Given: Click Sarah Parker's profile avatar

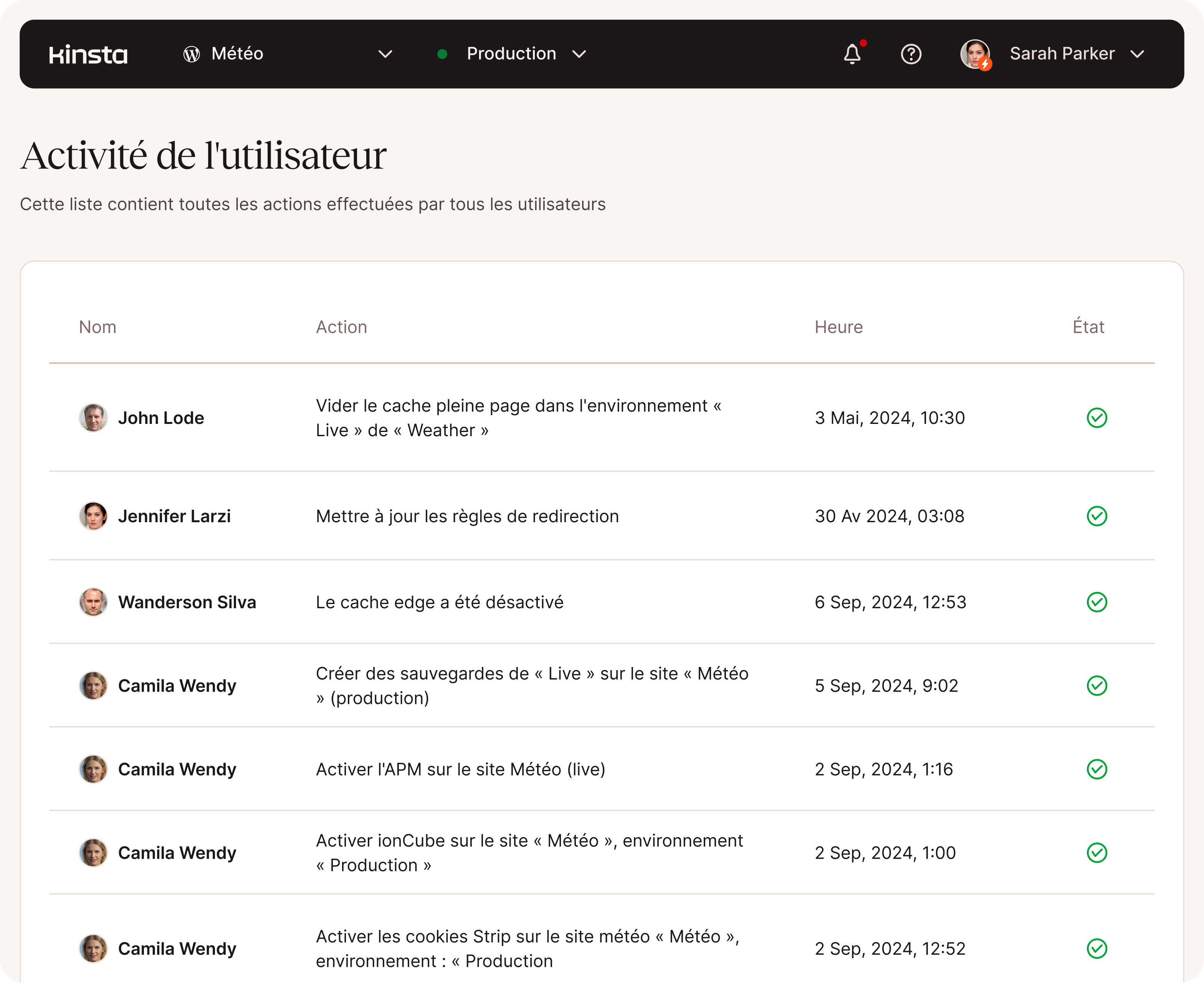Looking at the screenshot, I should [x=975, y=55].
